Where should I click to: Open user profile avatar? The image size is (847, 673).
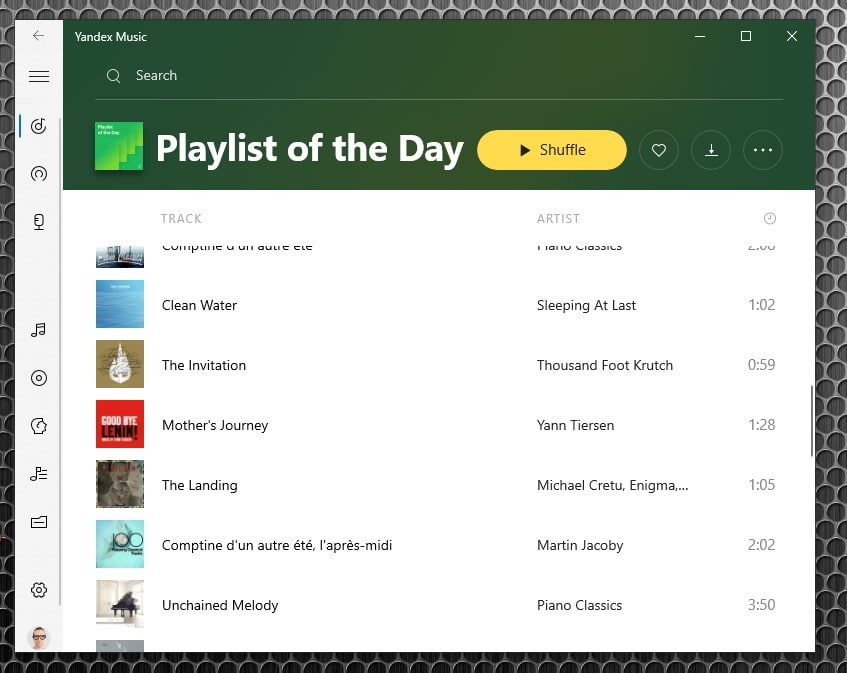click(39, 638)
